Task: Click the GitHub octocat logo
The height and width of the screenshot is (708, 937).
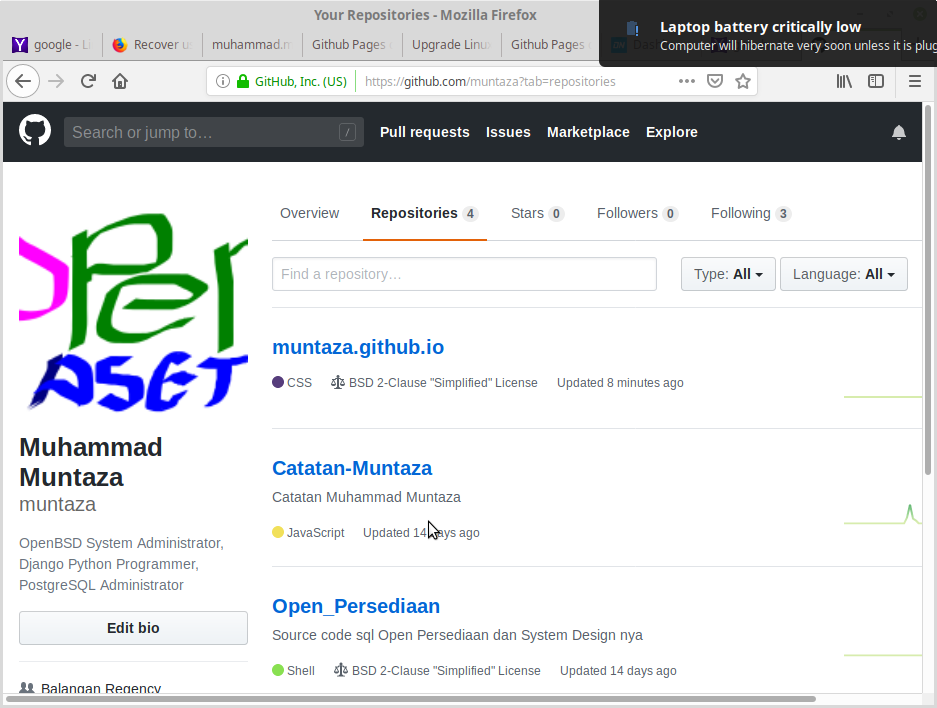Action: coord(35,131)
